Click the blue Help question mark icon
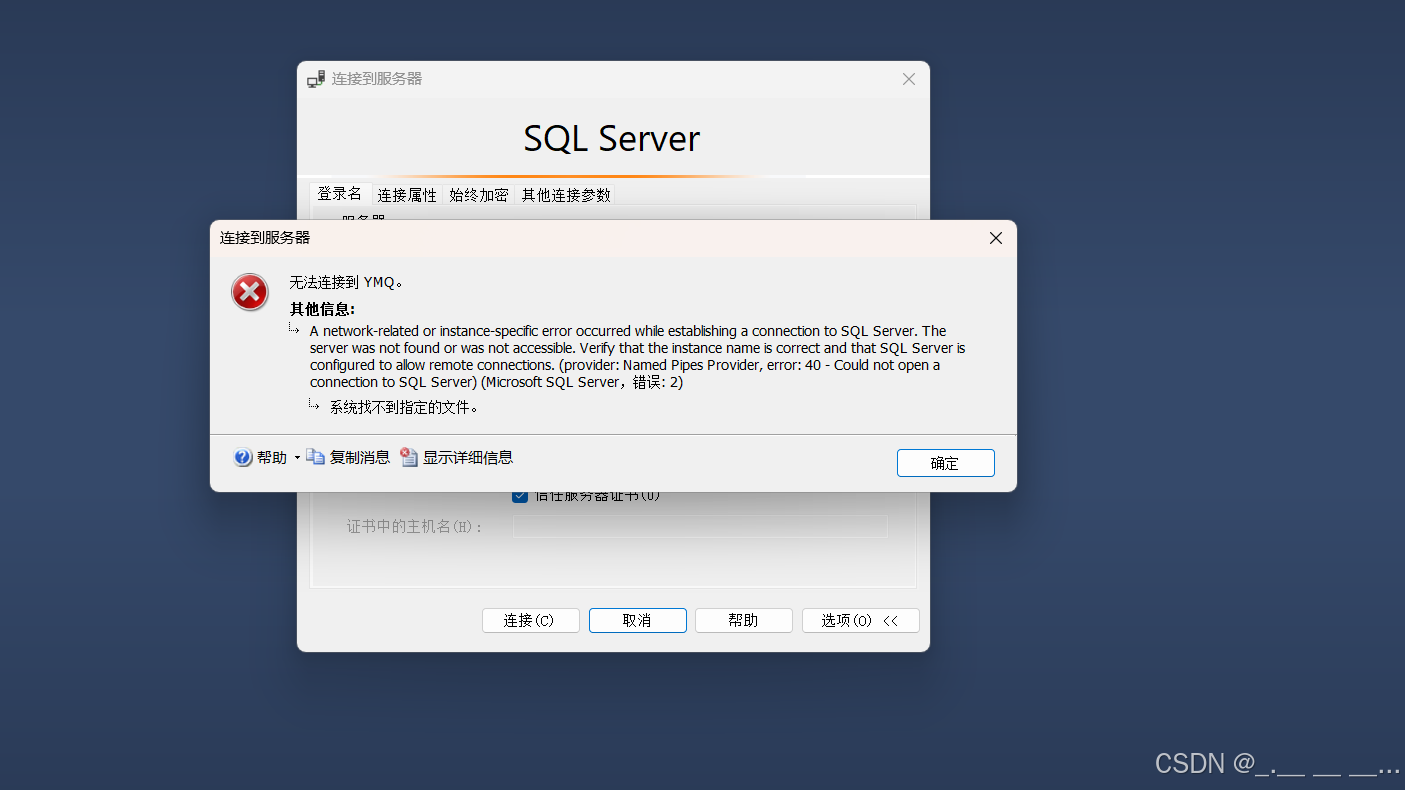 [x=243, y=457]
